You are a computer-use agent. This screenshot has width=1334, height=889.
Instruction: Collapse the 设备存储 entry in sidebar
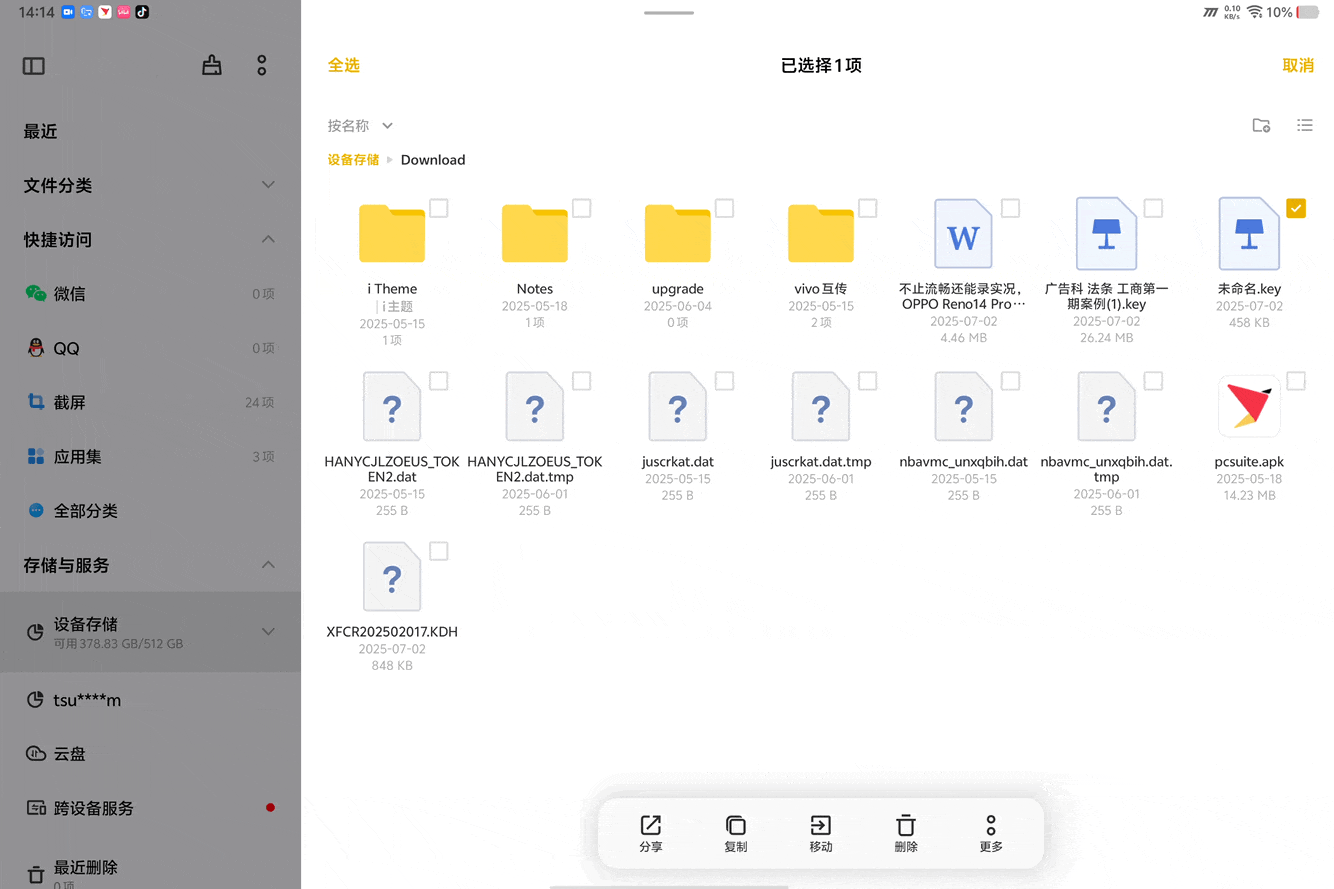[268, 631]
